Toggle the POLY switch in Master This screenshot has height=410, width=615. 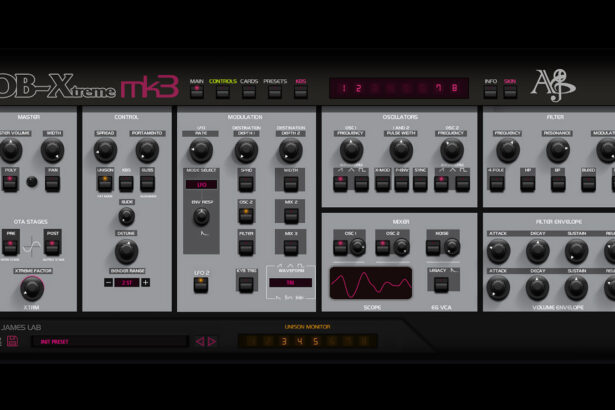(x=10, y=184)
